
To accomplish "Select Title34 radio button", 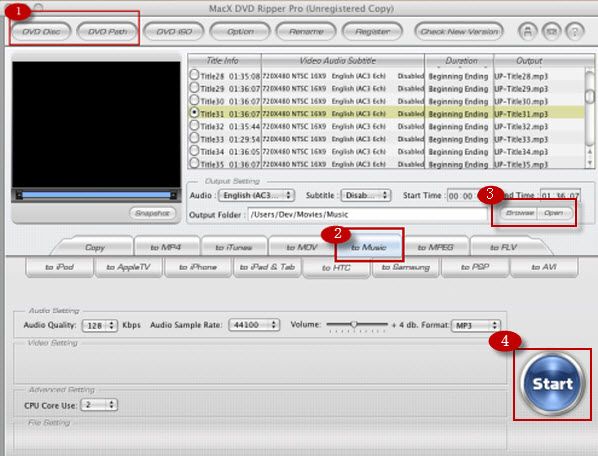I will point(194,151).
